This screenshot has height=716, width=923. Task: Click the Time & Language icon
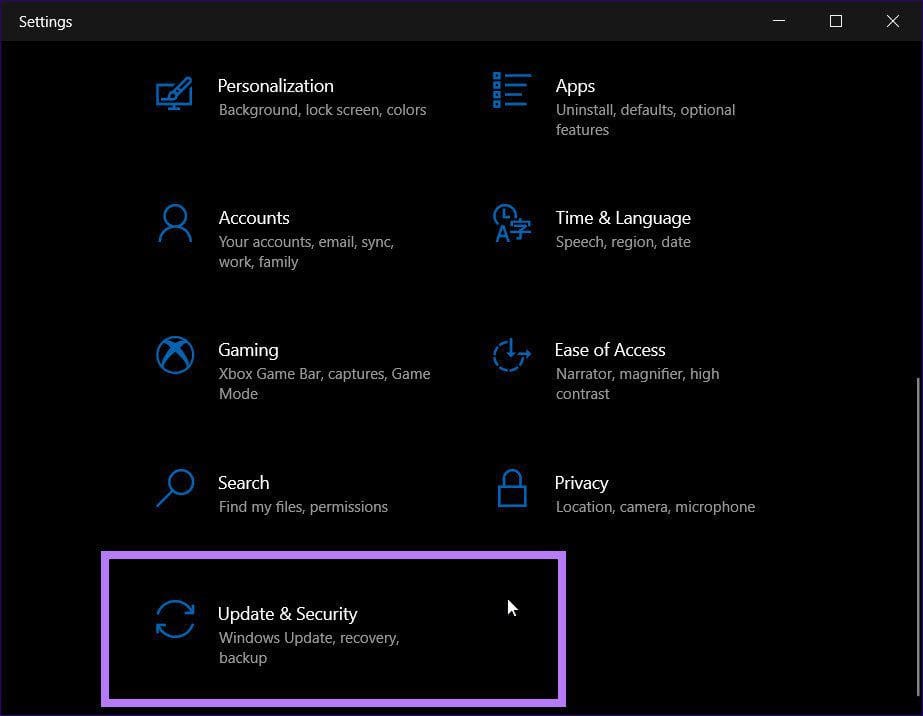pos(512,223)
